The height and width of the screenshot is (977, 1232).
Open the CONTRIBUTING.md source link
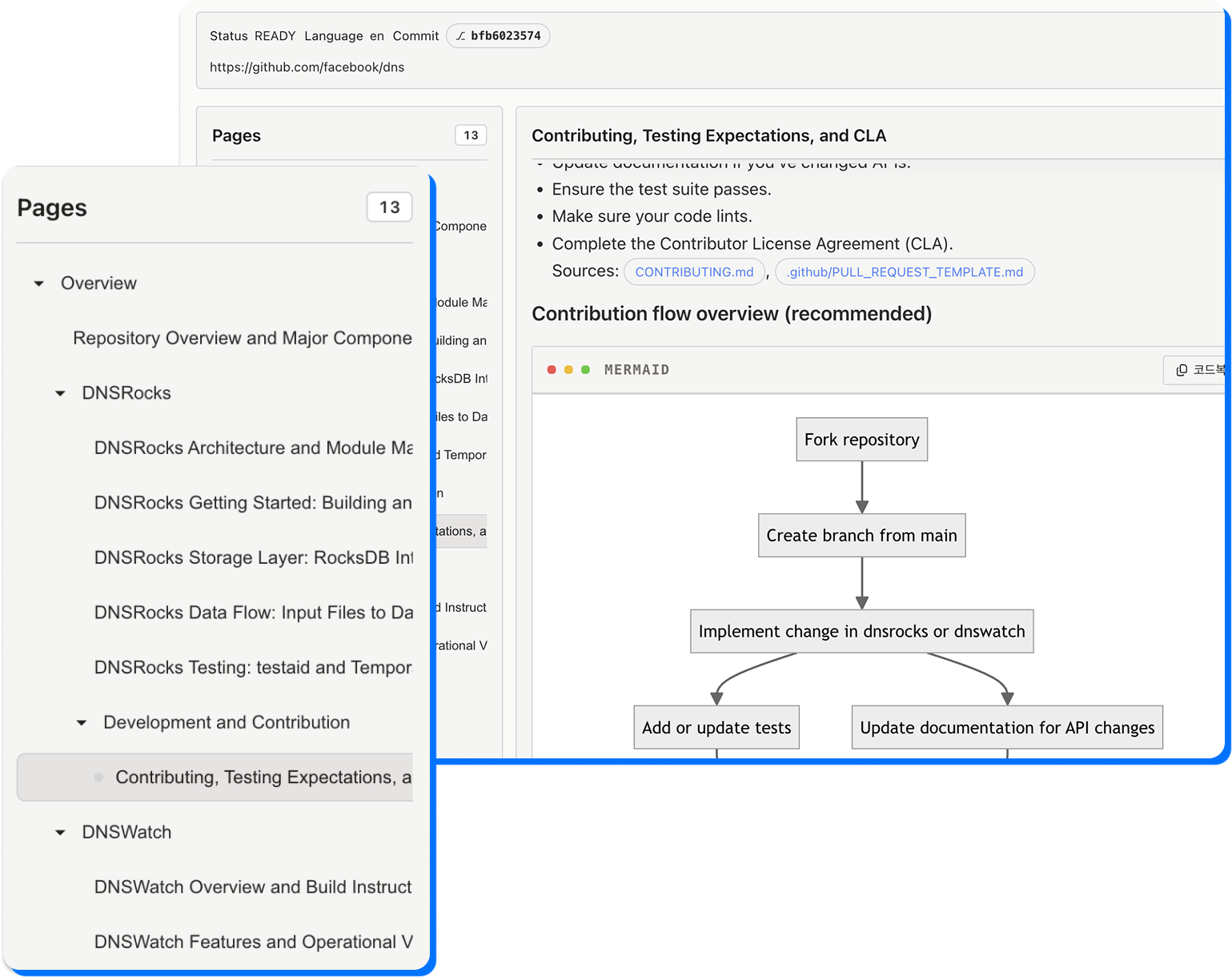pyautogui.click(x=694, y=272)
